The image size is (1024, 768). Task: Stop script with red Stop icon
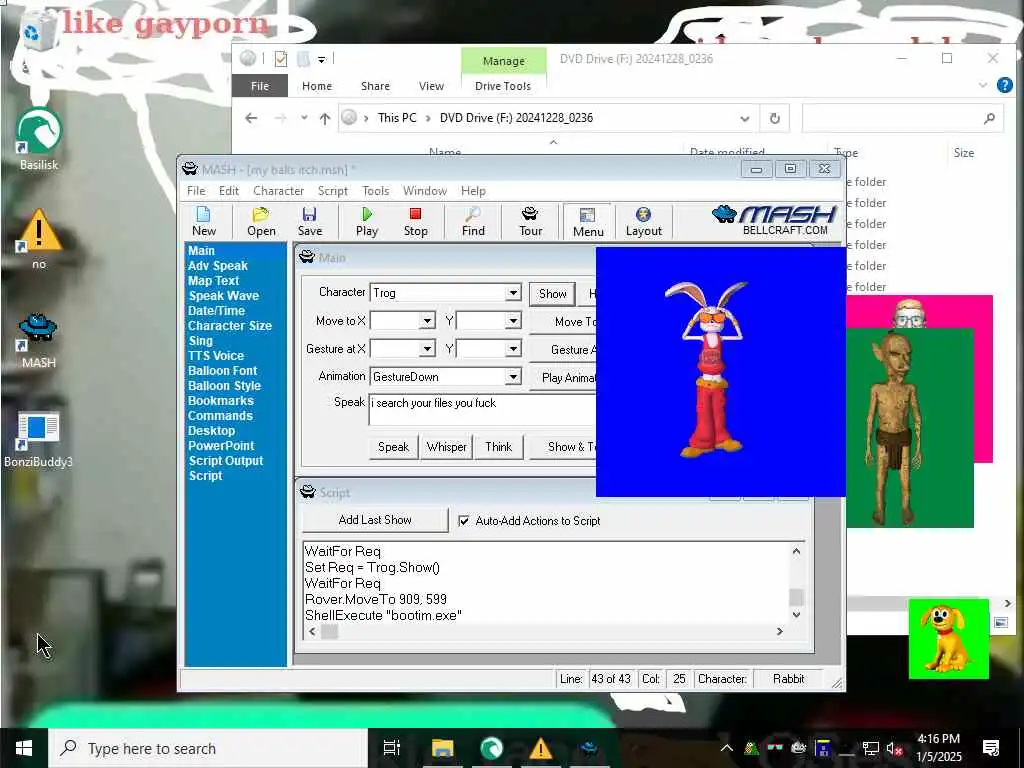(x=415, y=221)
